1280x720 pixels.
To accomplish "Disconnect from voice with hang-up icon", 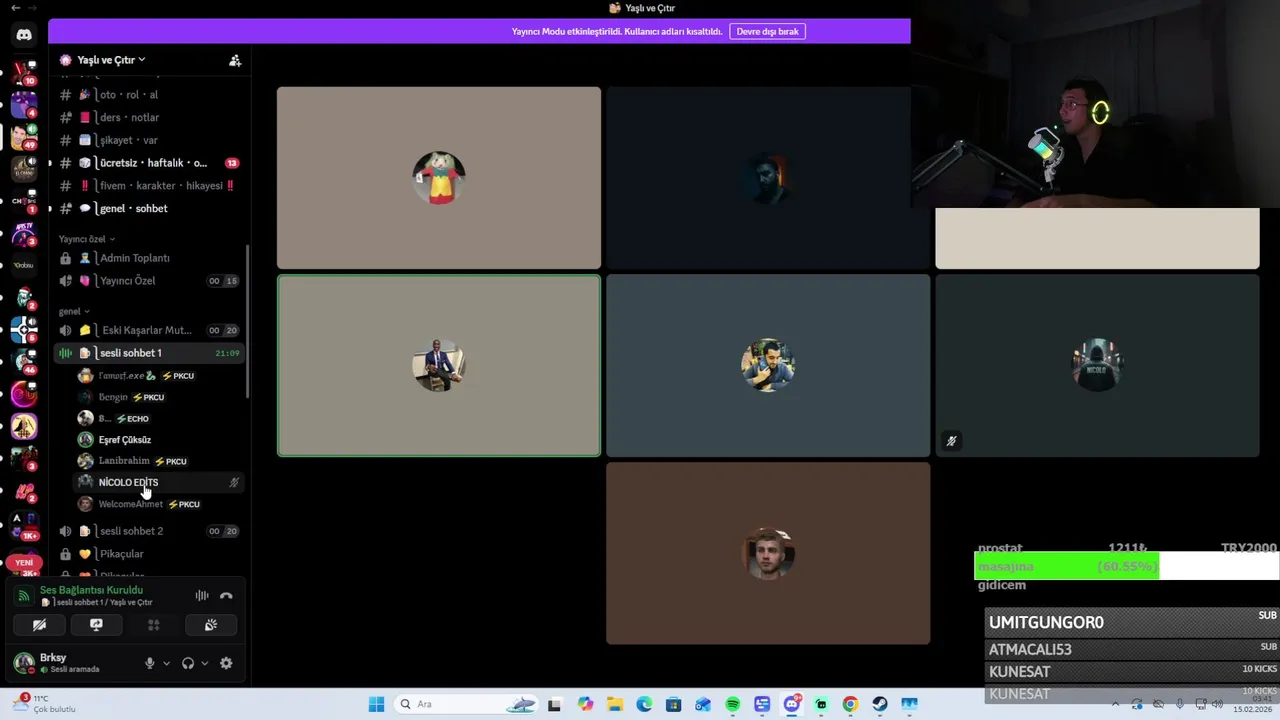I will coord(226,596).
